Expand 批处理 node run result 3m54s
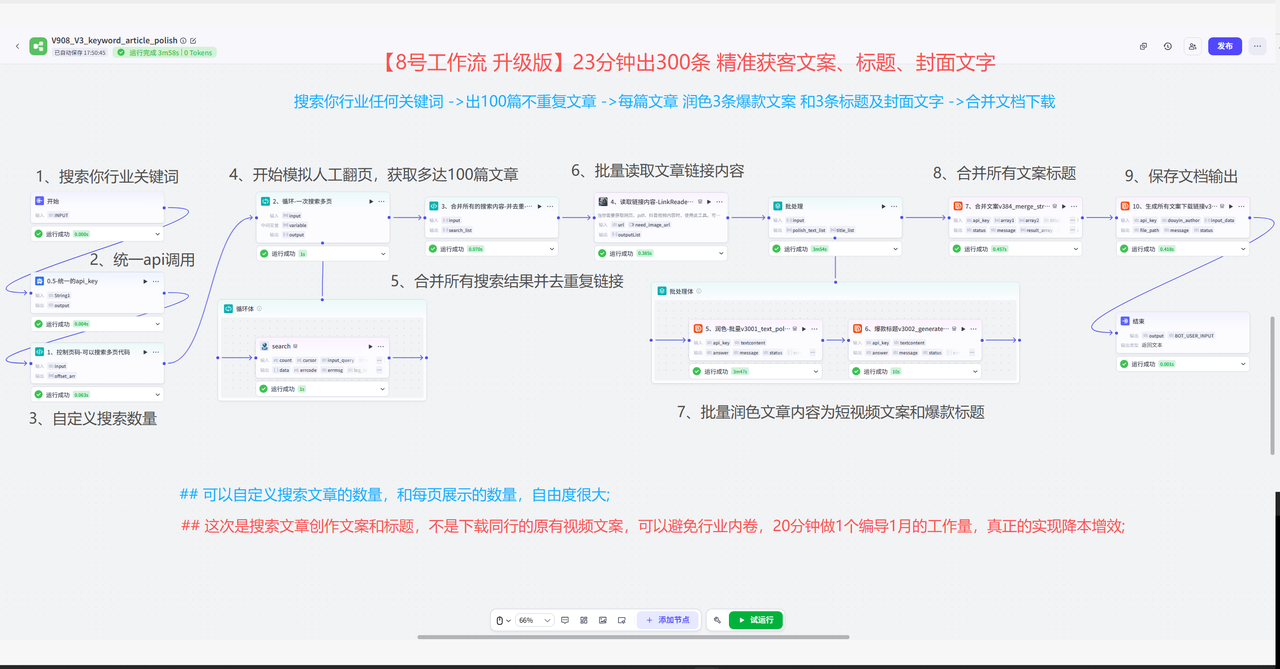The width and height of the screenshot is (1280, 669). coord(894,249)
